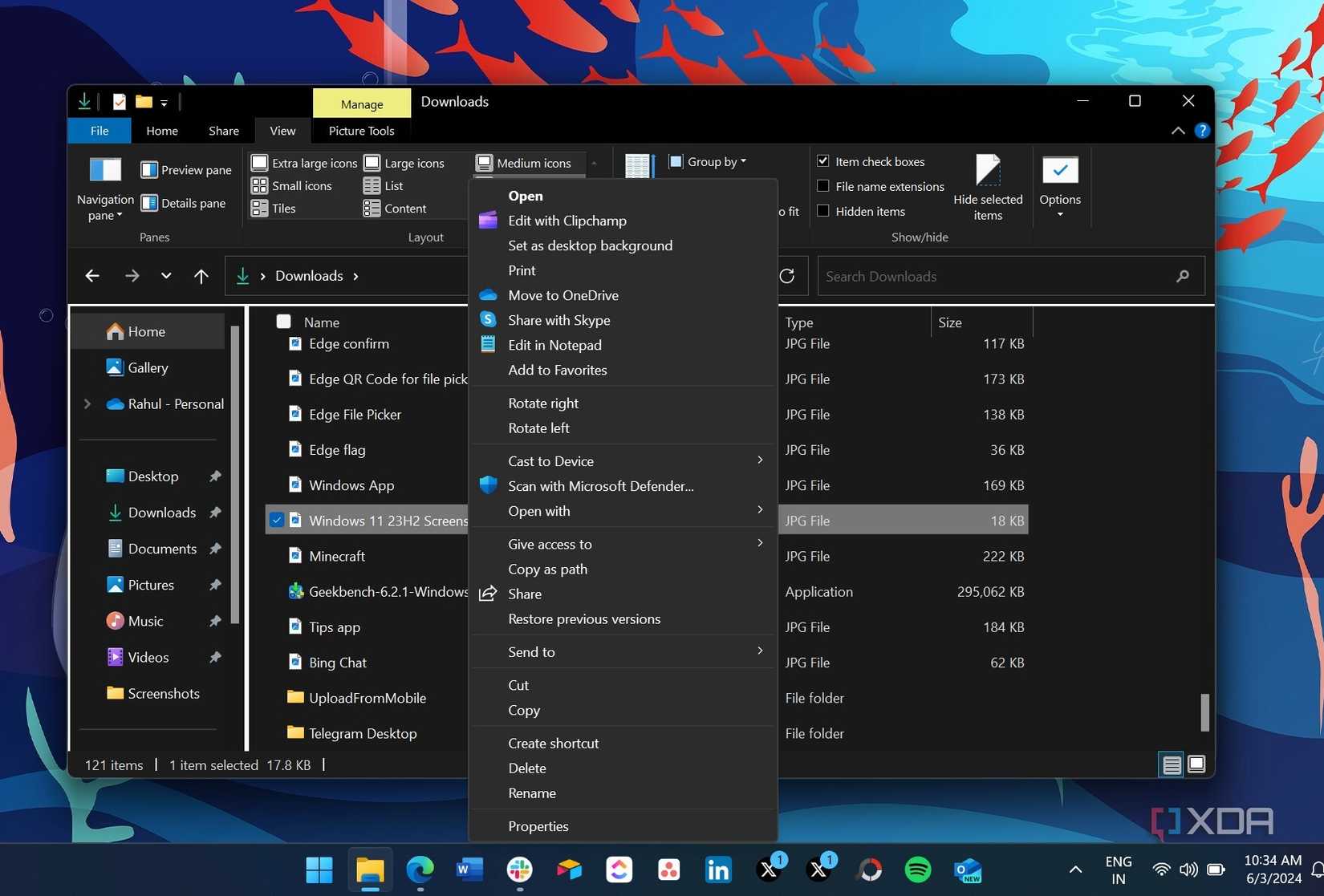The width and height of the screenshot is (1324, 896).
Task: Switch to thumbnail view in status bar
Action: pos(1196,764)
